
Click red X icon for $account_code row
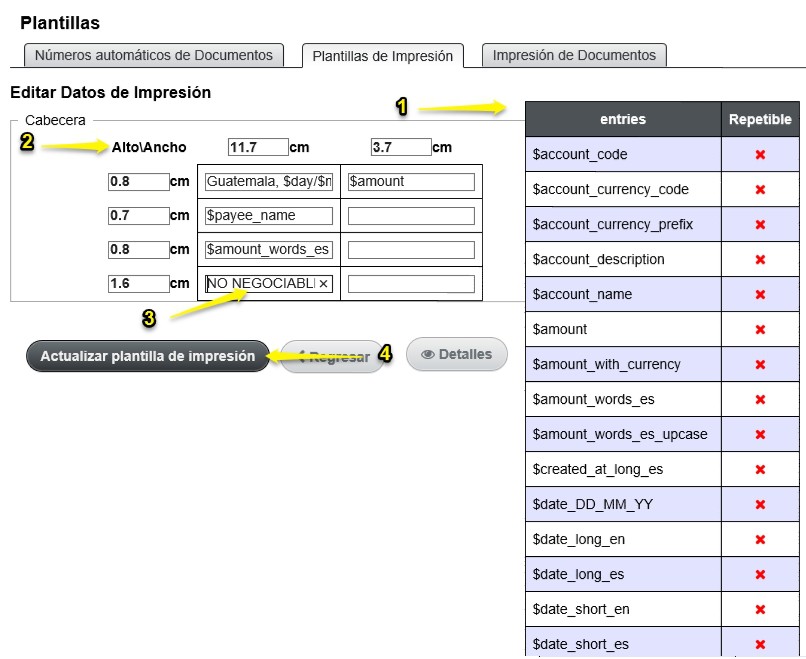[x=760, y=155]
